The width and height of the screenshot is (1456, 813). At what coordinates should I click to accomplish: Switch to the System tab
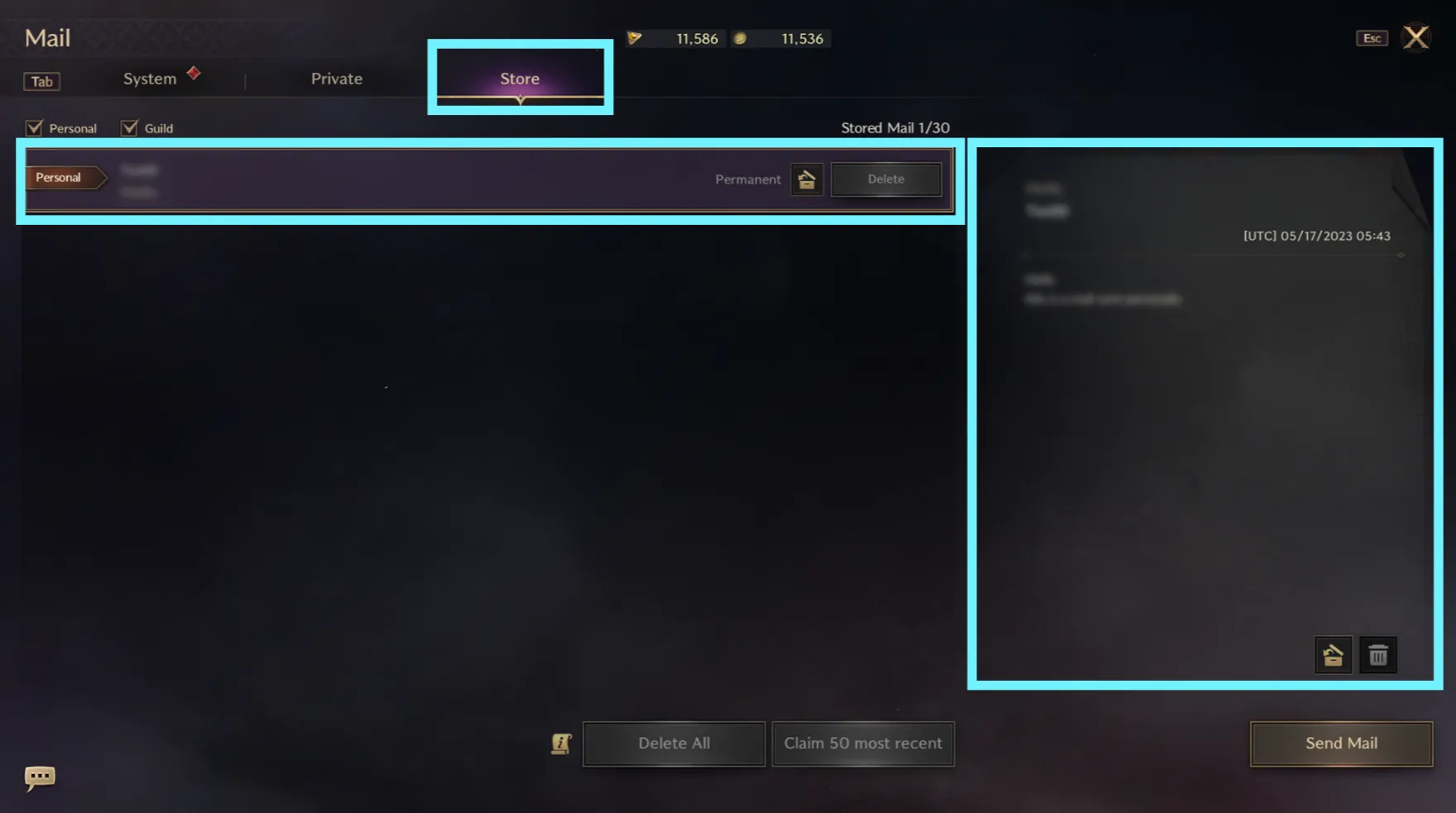150,79
